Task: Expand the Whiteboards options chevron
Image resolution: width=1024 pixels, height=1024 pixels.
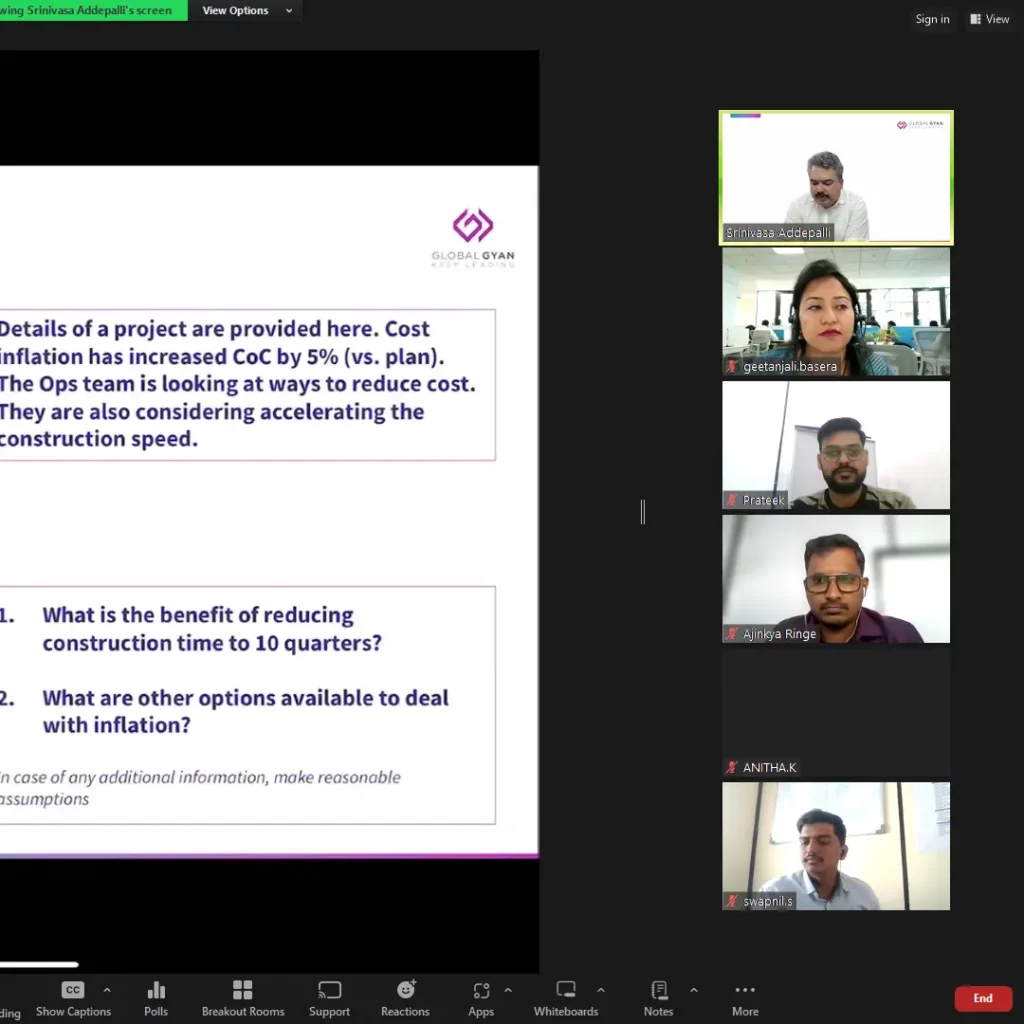Action: (x=601, y=990)
